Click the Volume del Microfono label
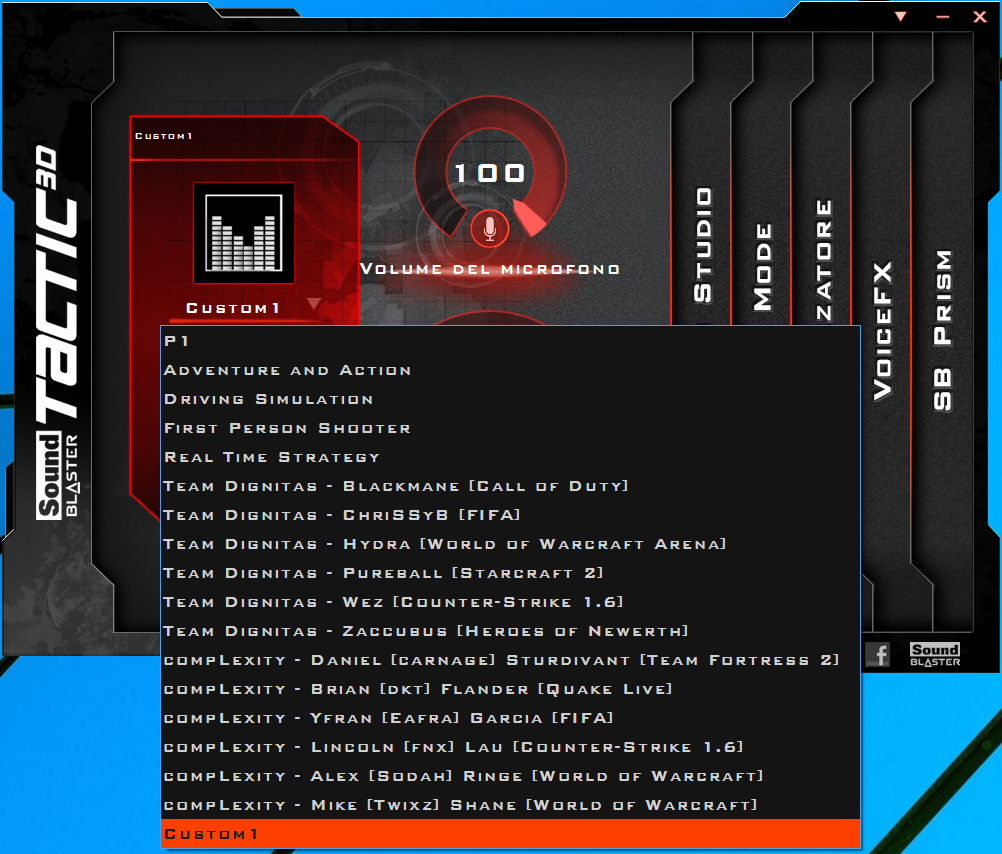 [x=489, y=269]
